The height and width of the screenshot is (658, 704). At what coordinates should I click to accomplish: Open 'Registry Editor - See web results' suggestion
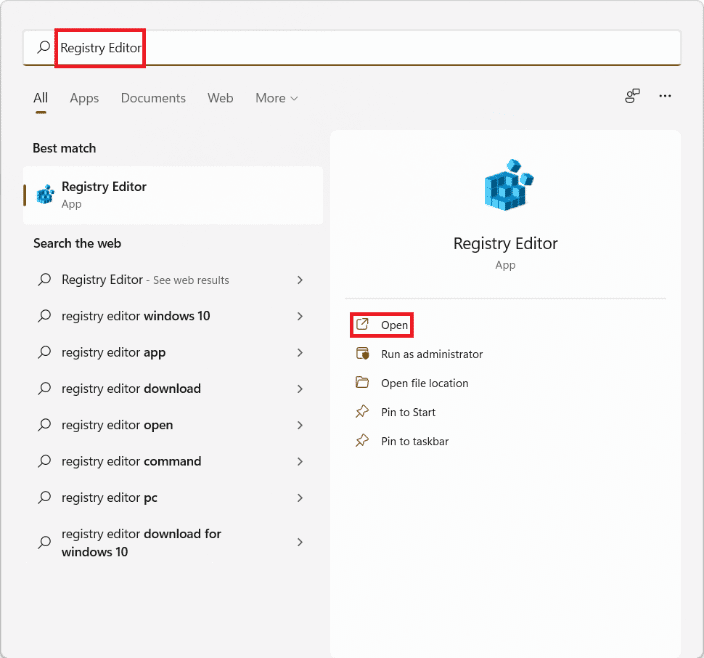[173, 280]
